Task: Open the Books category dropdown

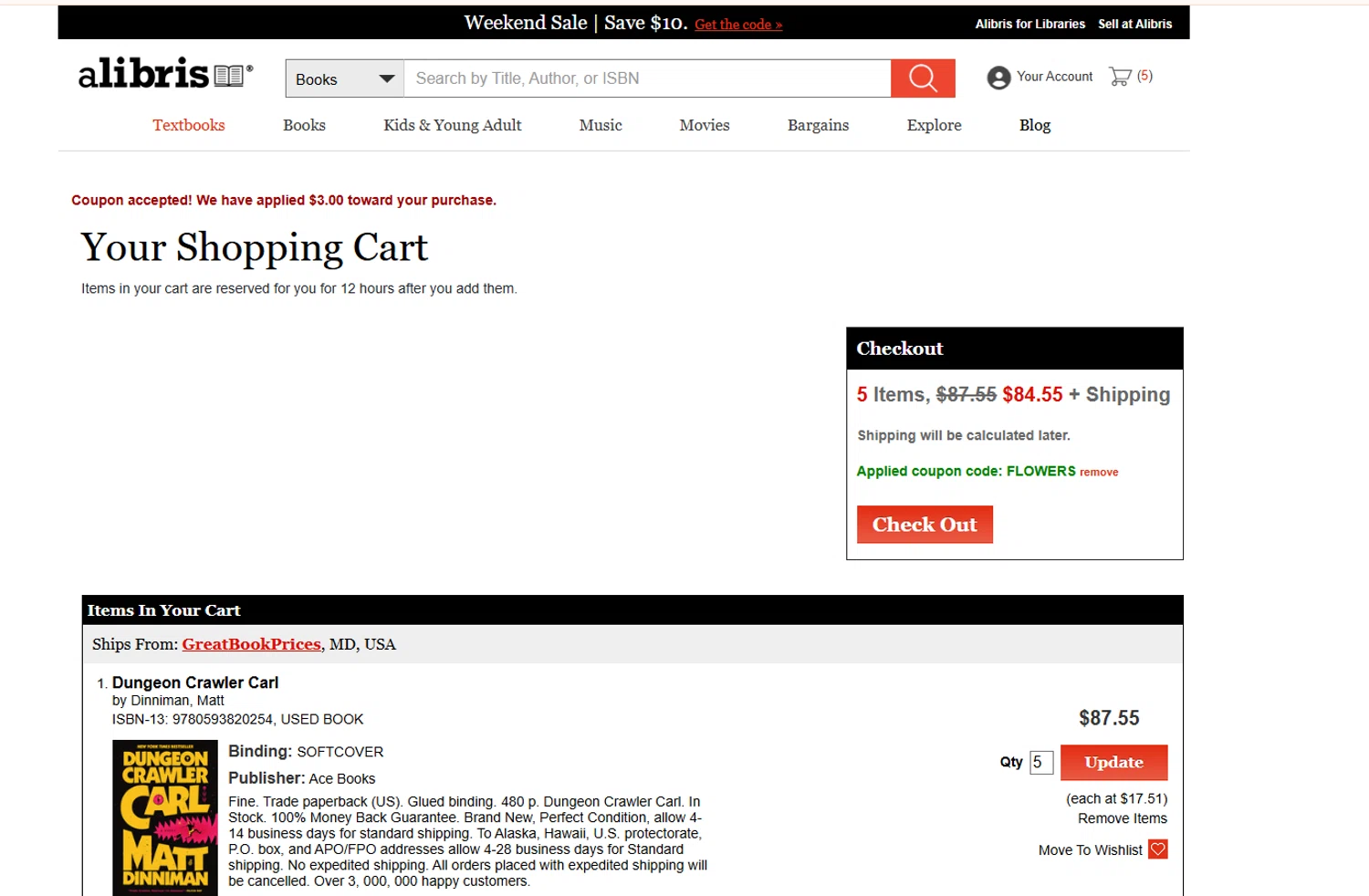Action: (345, 79)
